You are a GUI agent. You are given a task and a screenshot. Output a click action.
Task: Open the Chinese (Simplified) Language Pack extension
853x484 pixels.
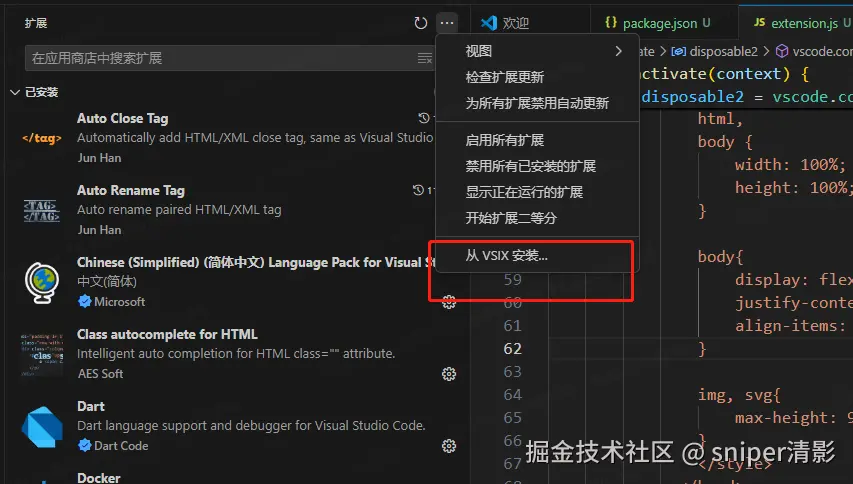(x=228, y=282)
